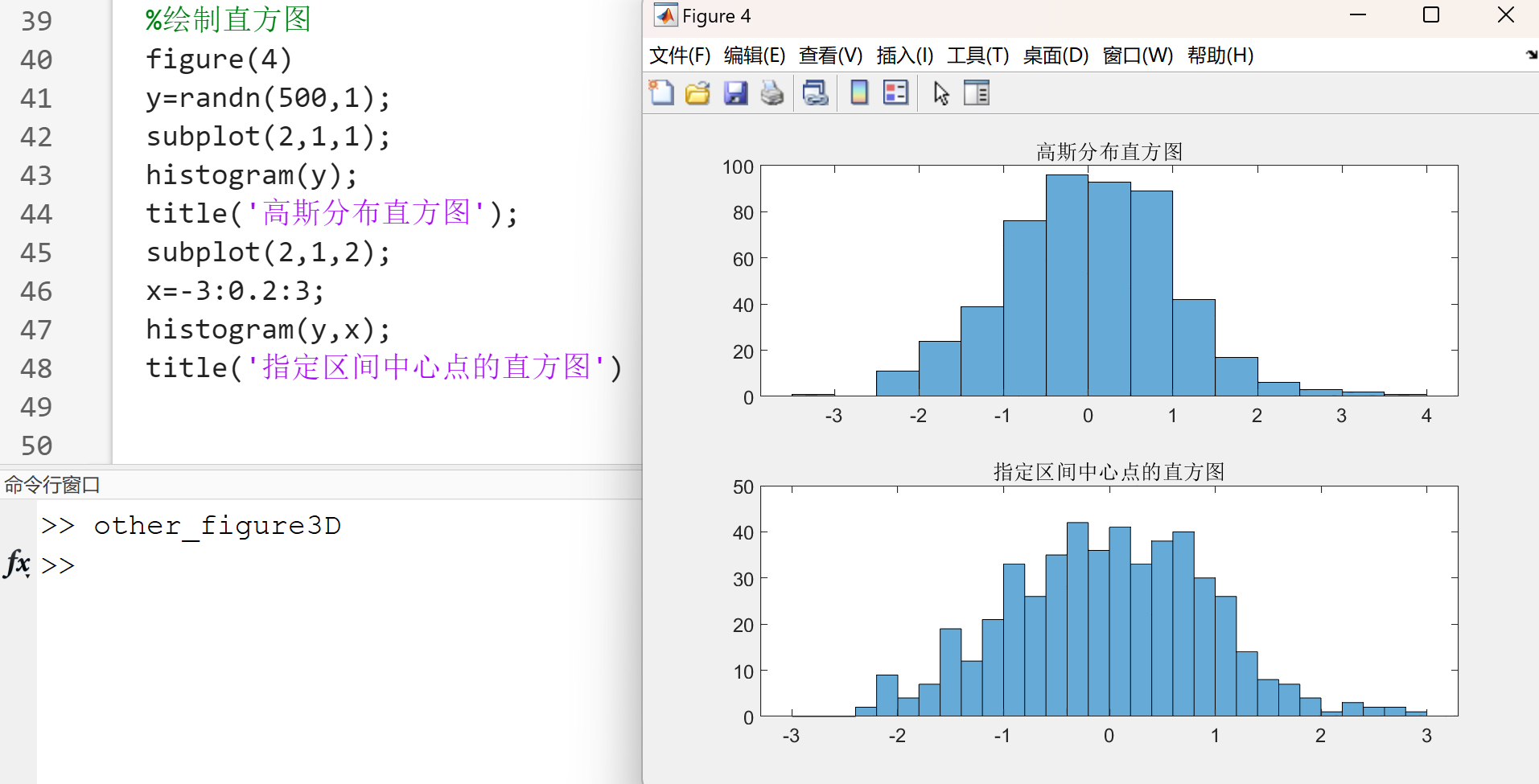Click the comment '%绘制直方图'
Image resolution: width=1539 pixels, height=784 pixels.
point(228,19)
